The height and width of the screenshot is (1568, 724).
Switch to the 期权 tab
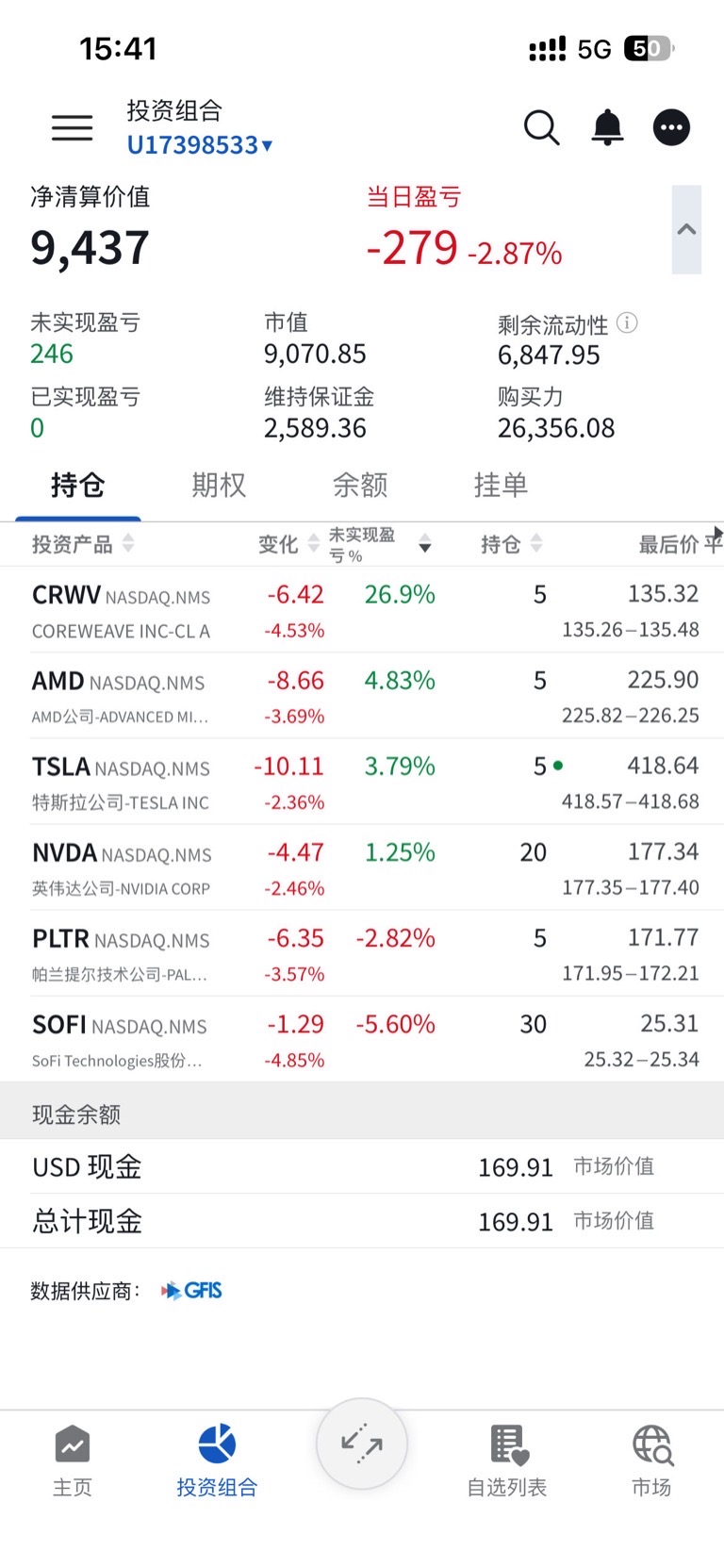[x=219, y=485]
